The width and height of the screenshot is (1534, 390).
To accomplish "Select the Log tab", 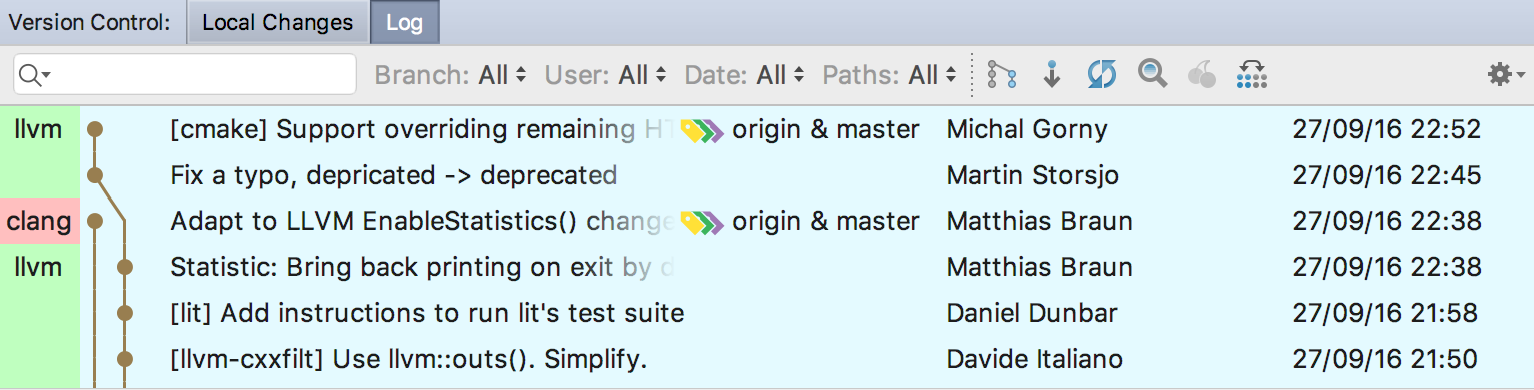I will [x=404, y=22].
